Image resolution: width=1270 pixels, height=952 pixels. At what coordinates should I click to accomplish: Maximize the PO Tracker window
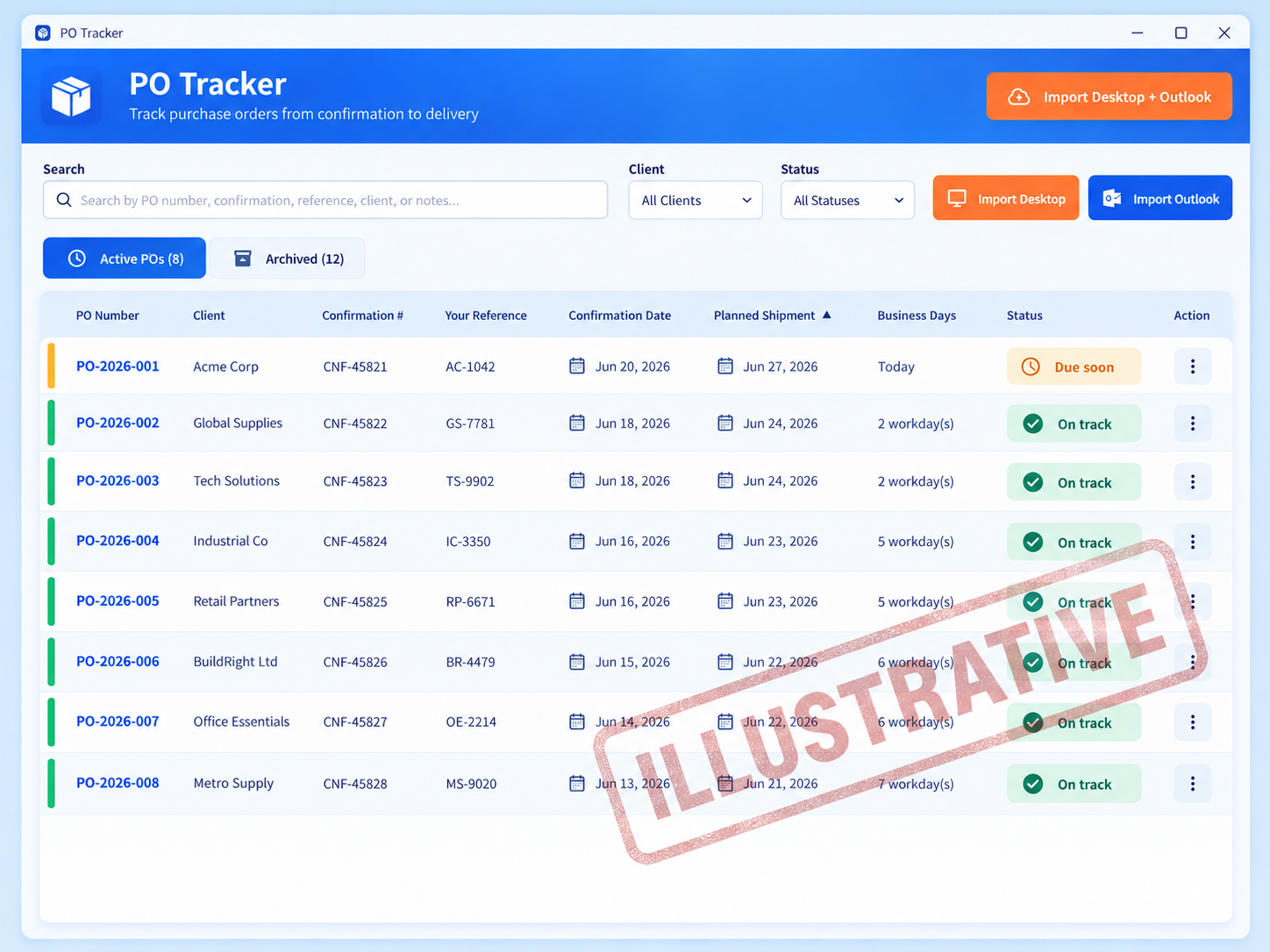[1181, 33]
